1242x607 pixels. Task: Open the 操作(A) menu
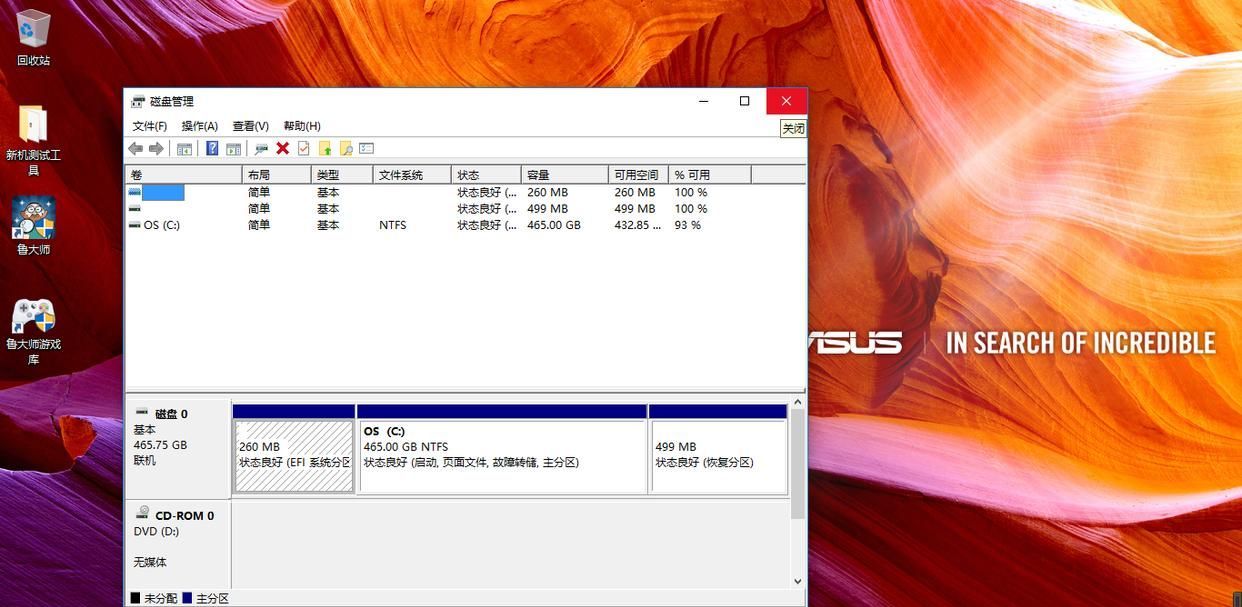(x=200, y=126)
